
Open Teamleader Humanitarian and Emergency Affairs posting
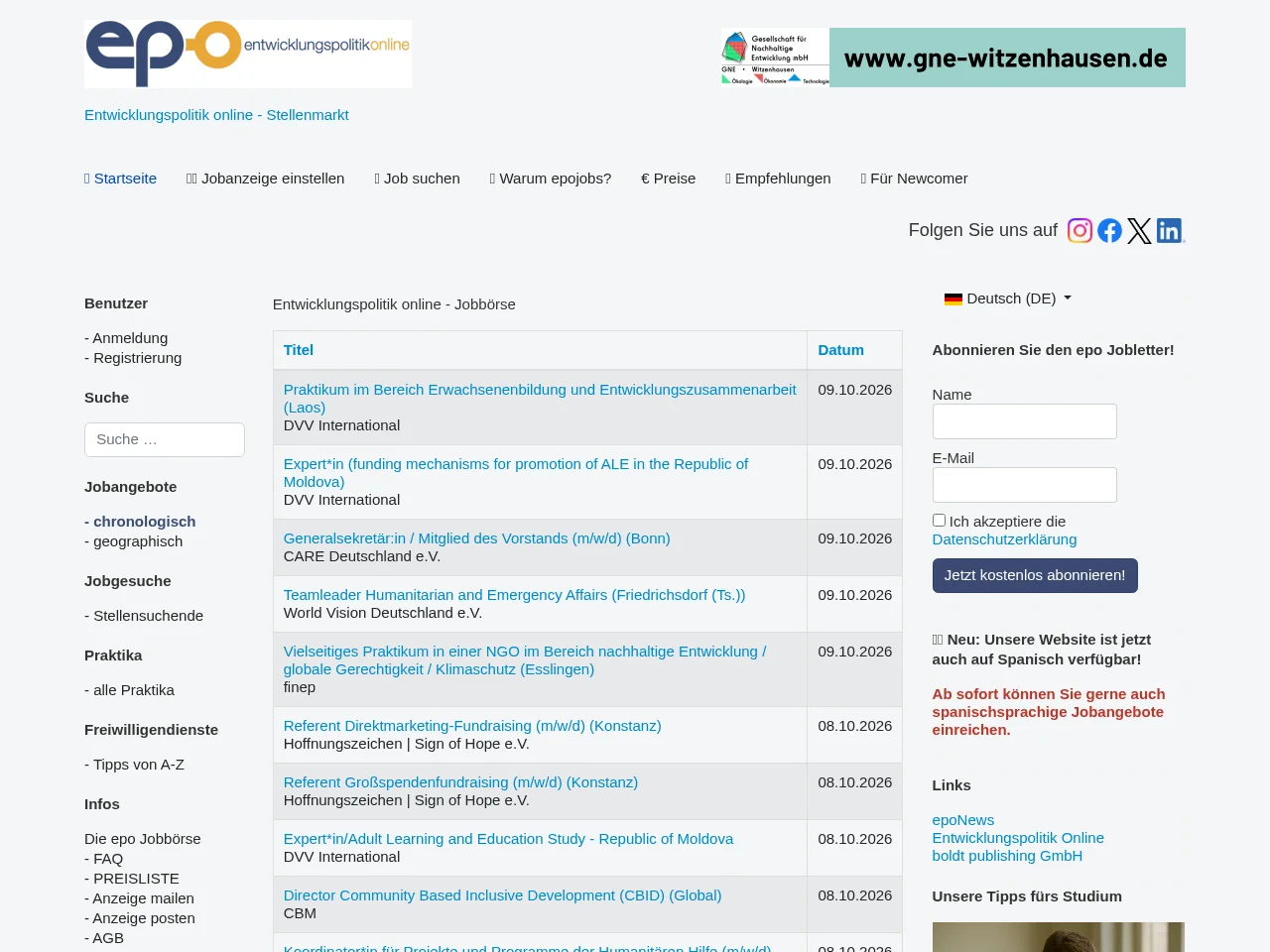pyautogui.click(x=514, y=595)
